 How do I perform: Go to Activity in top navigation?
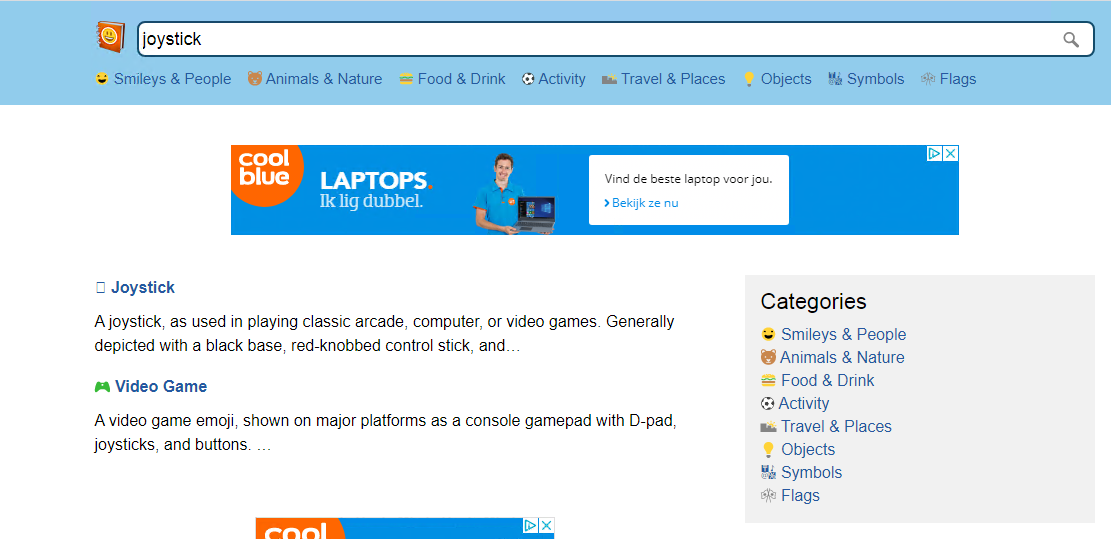[x=553, y=79]
